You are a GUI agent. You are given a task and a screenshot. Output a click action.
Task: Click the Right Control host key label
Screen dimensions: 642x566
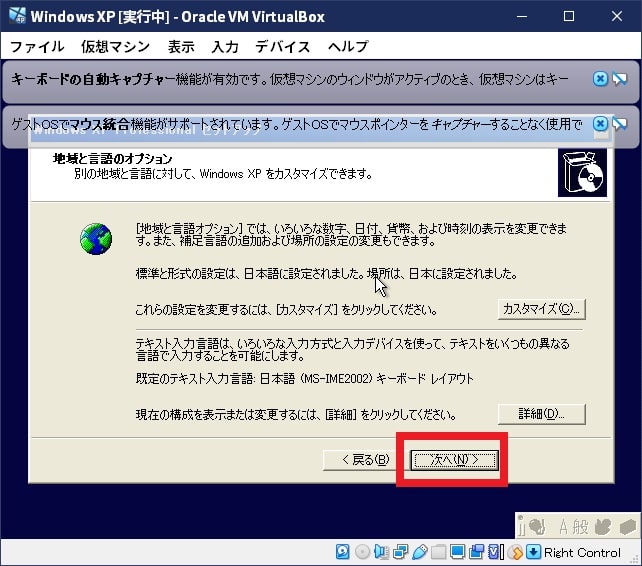[582, 552]
